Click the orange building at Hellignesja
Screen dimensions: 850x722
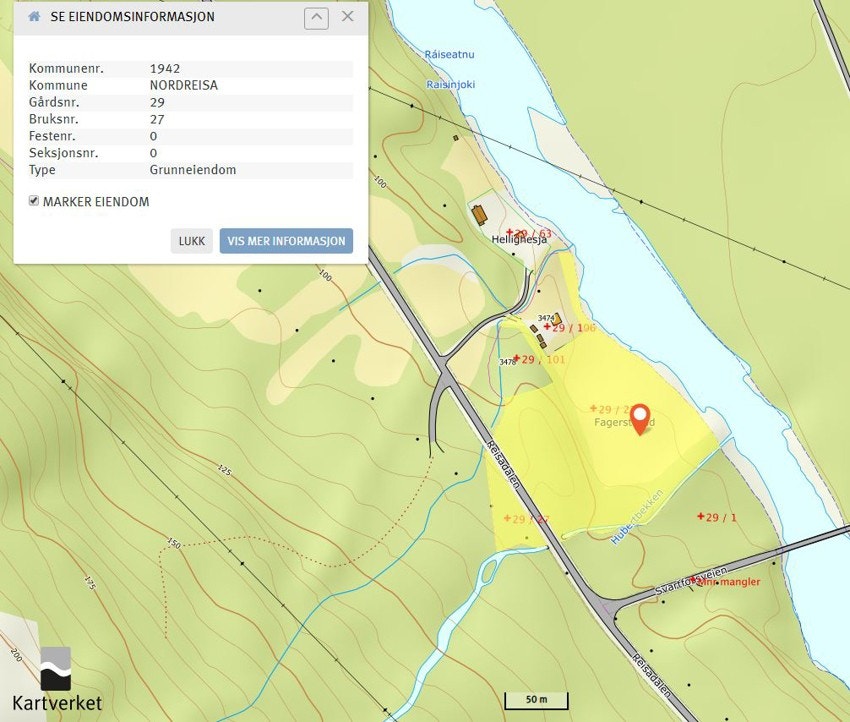point(480,215)
